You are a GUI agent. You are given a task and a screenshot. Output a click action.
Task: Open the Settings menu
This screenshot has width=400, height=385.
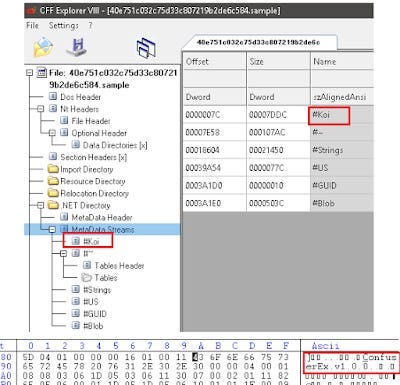pos(63,25)
